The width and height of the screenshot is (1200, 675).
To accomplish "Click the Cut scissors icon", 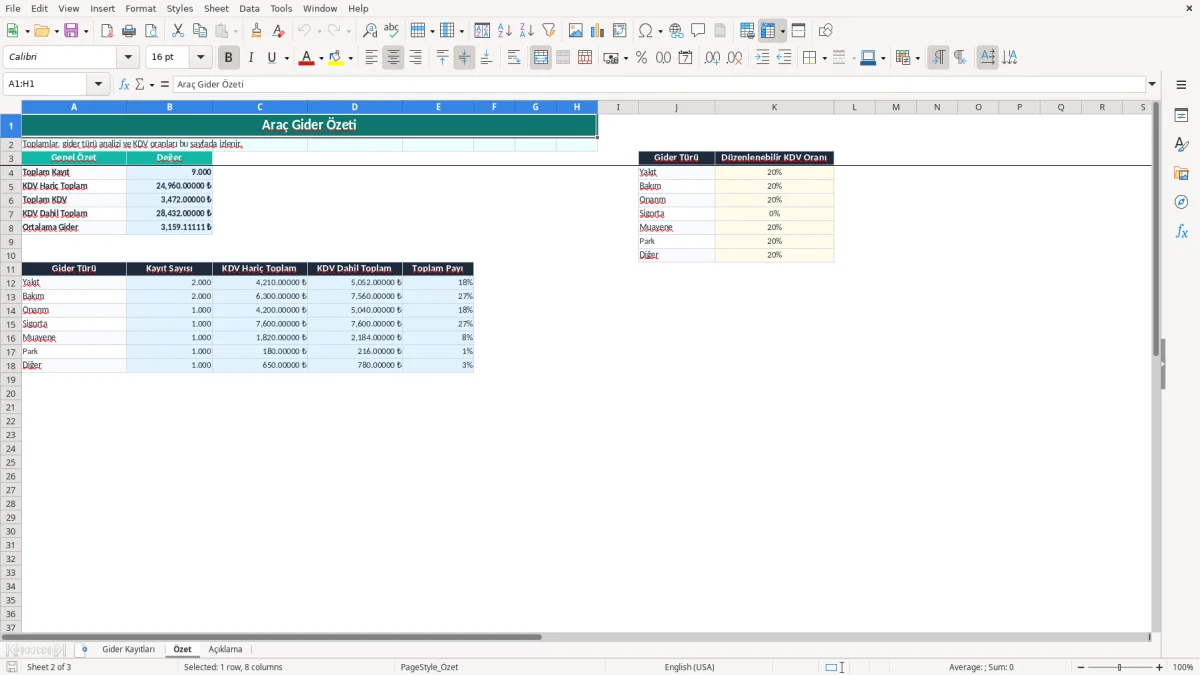I will click(x=178, y=31).
